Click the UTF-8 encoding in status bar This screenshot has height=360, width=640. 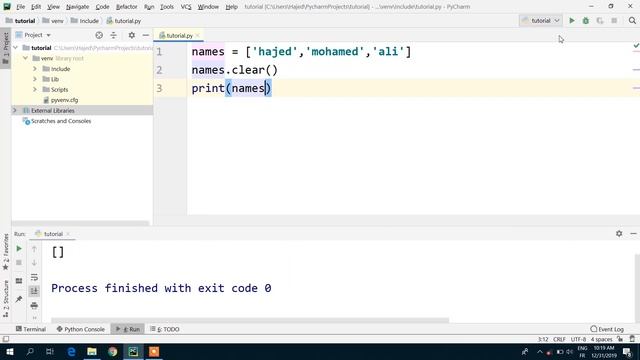578,339
